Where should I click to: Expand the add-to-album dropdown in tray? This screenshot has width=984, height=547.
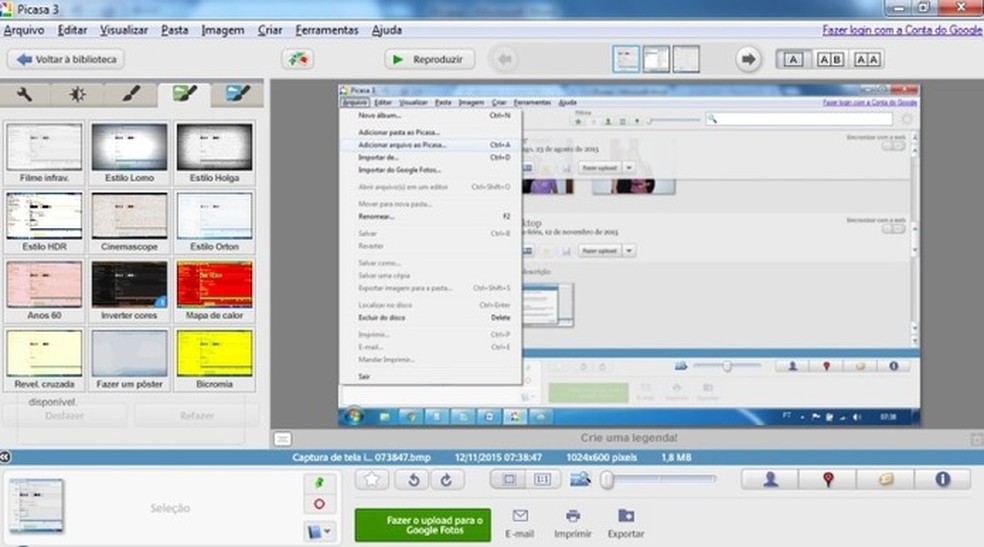pos(319,531)
